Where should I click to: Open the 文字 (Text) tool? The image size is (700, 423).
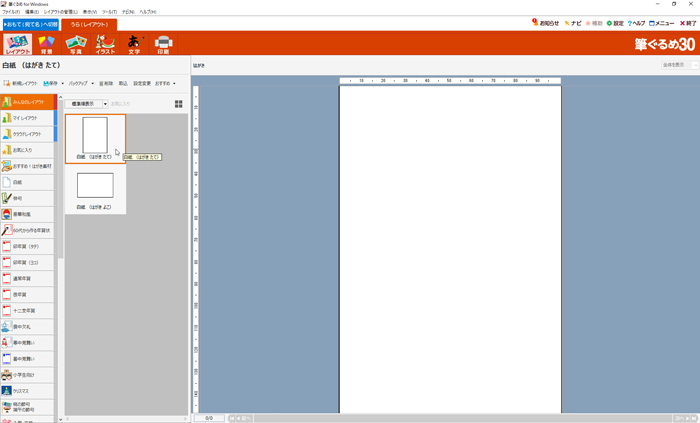point(134,43)
